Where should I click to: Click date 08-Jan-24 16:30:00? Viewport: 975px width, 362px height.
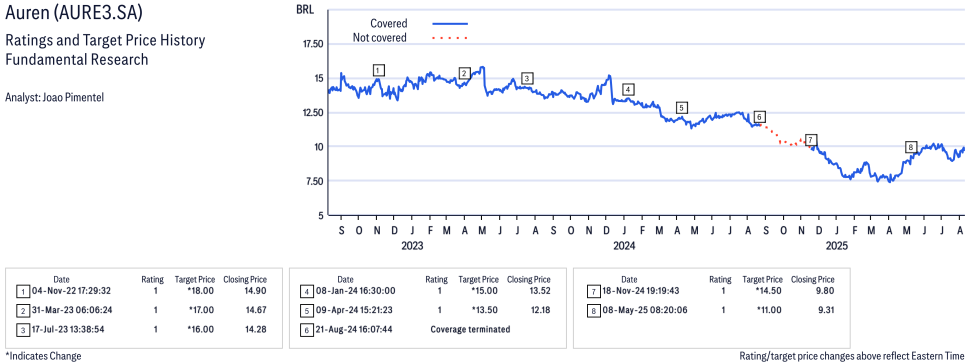356,291
